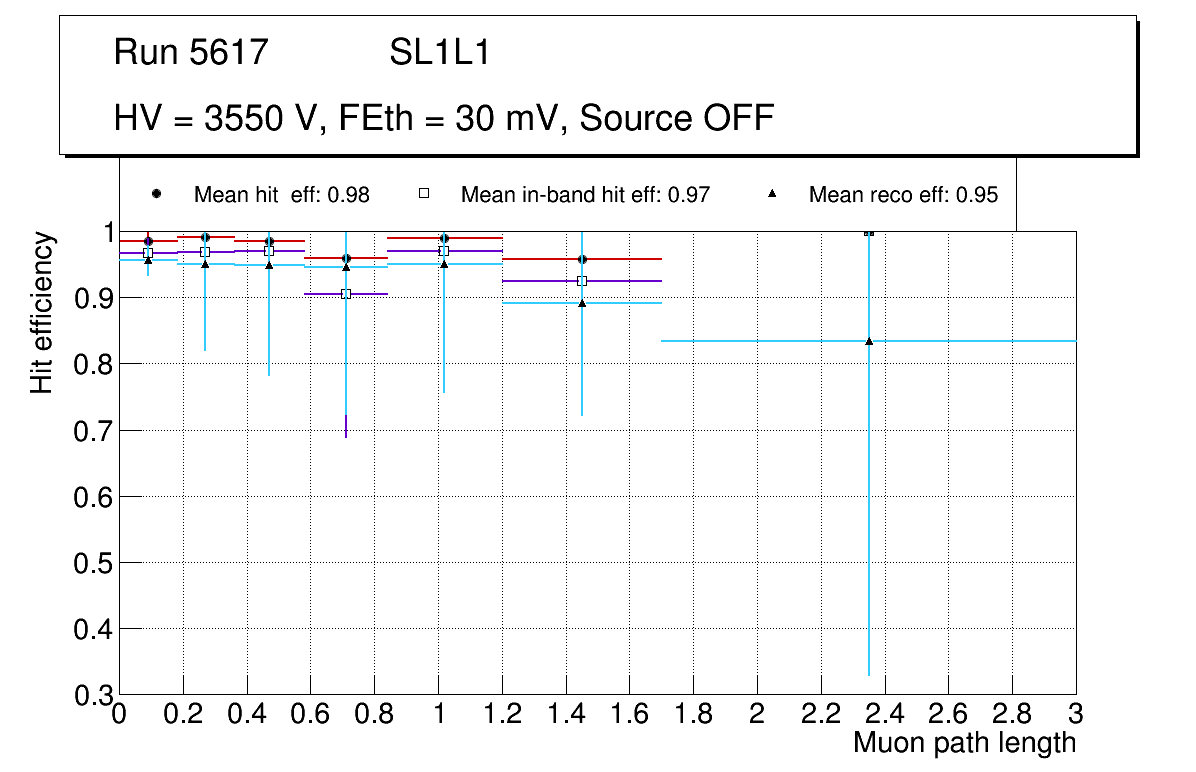
Task: Click the 'Mean in-band hit eff: 0.97' legend label
Action: pos(585,195)
